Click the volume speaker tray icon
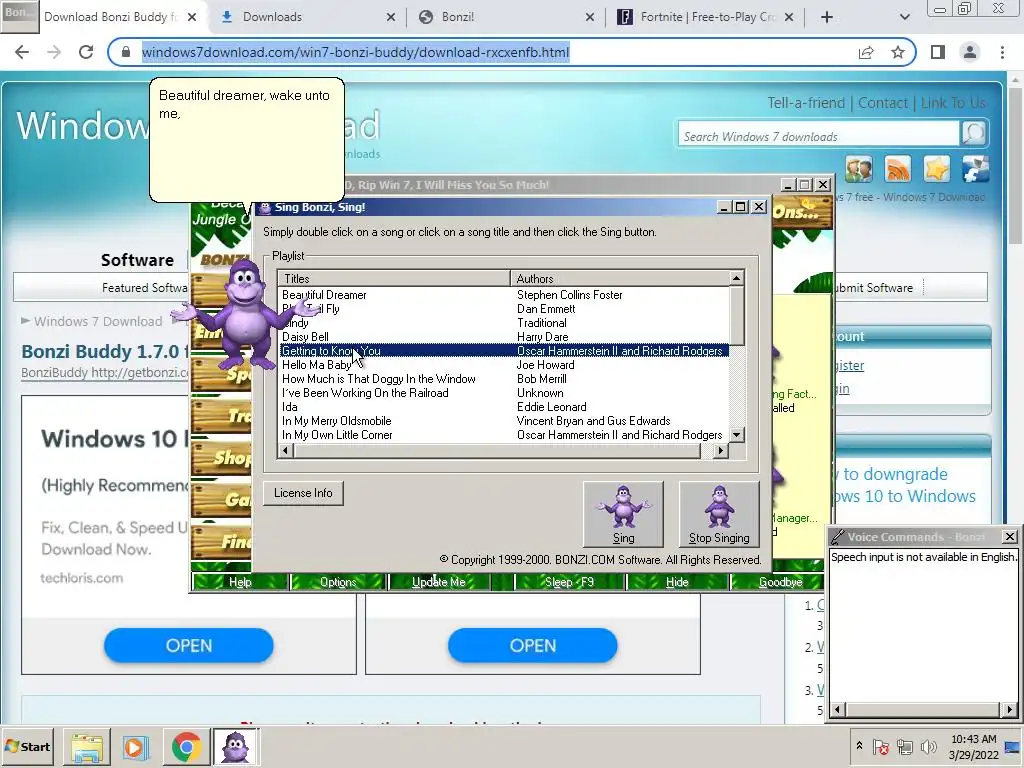Viewport: 1024px width, 768px height. click(x=927, y=746)
